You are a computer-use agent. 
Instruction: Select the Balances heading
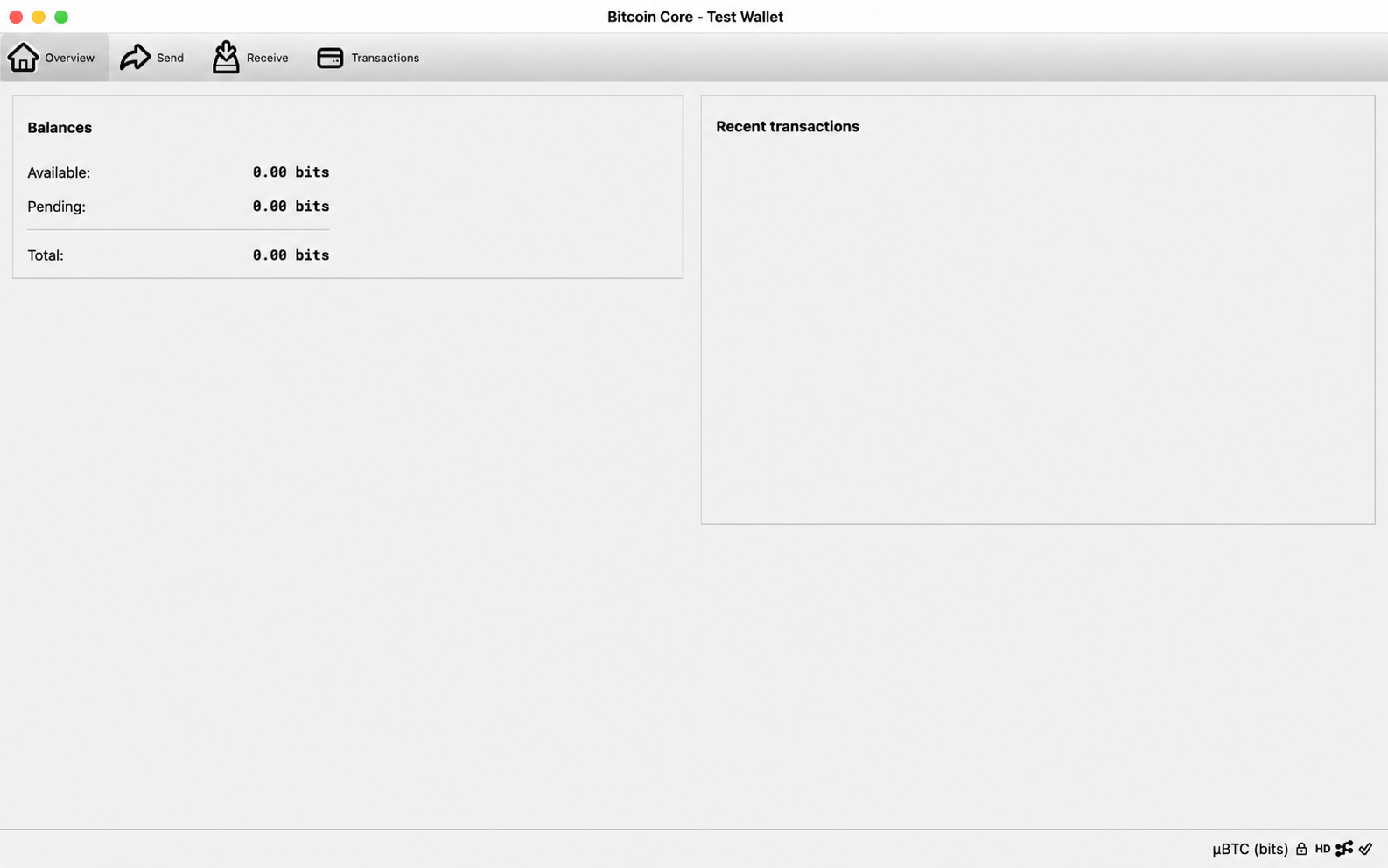(x=60, y=128)
